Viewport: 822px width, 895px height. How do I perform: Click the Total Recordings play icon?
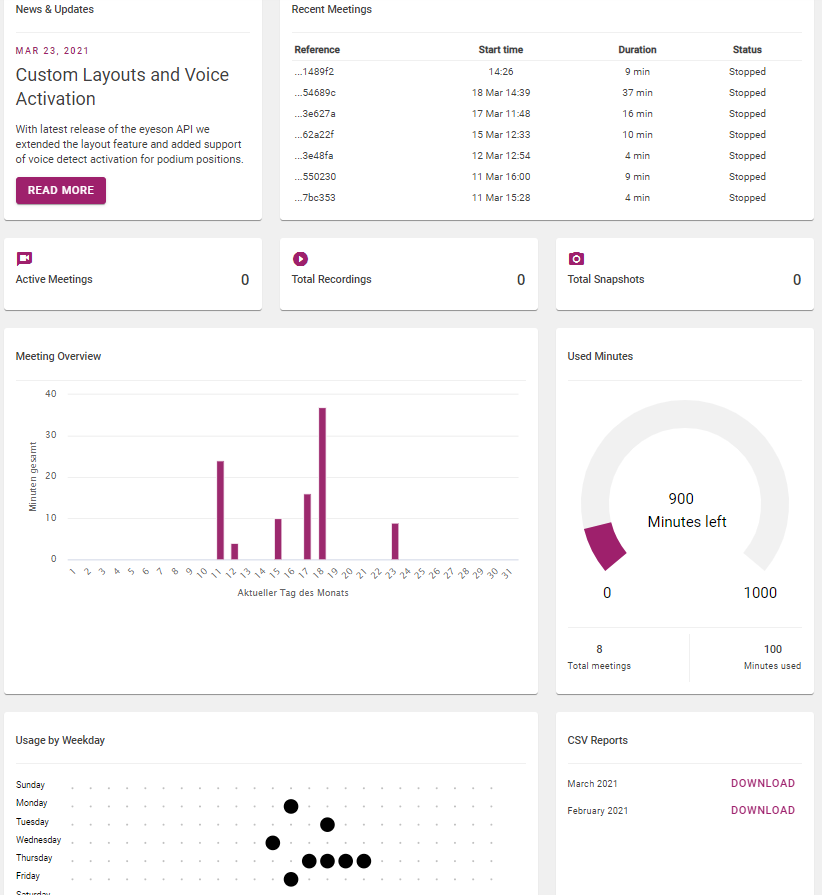[x=300, y=259]
